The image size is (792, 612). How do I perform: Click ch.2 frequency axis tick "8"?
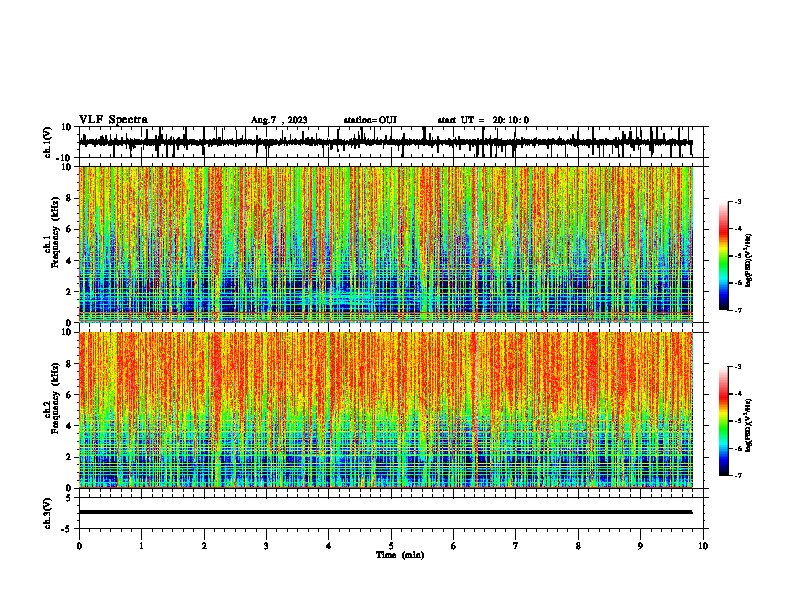pyautogui.click(x=69, y=364)
